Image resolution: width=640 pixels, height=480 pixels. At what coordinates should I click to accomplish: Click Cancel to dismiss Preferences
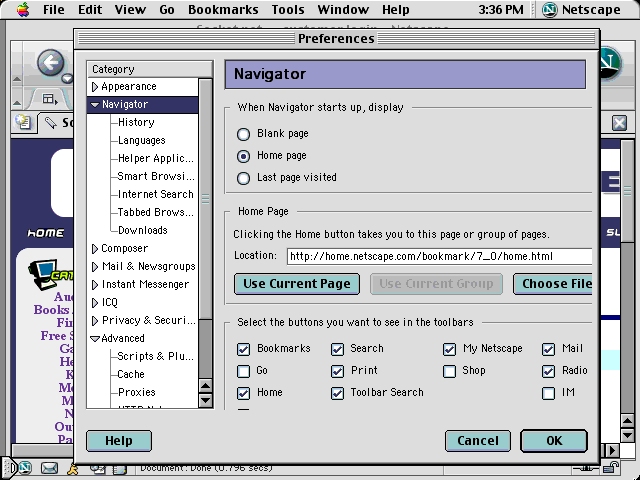(x=478, y=441)
